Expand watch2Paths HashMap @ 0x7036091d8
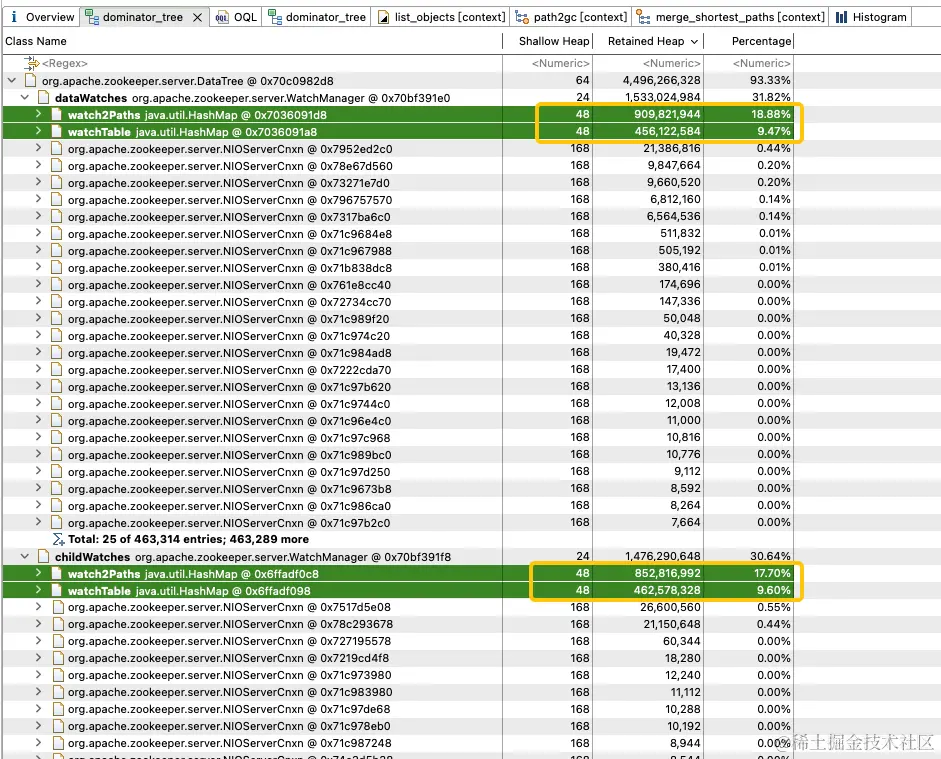The height and width of the screenshot is (759, 941). [38, 113]
